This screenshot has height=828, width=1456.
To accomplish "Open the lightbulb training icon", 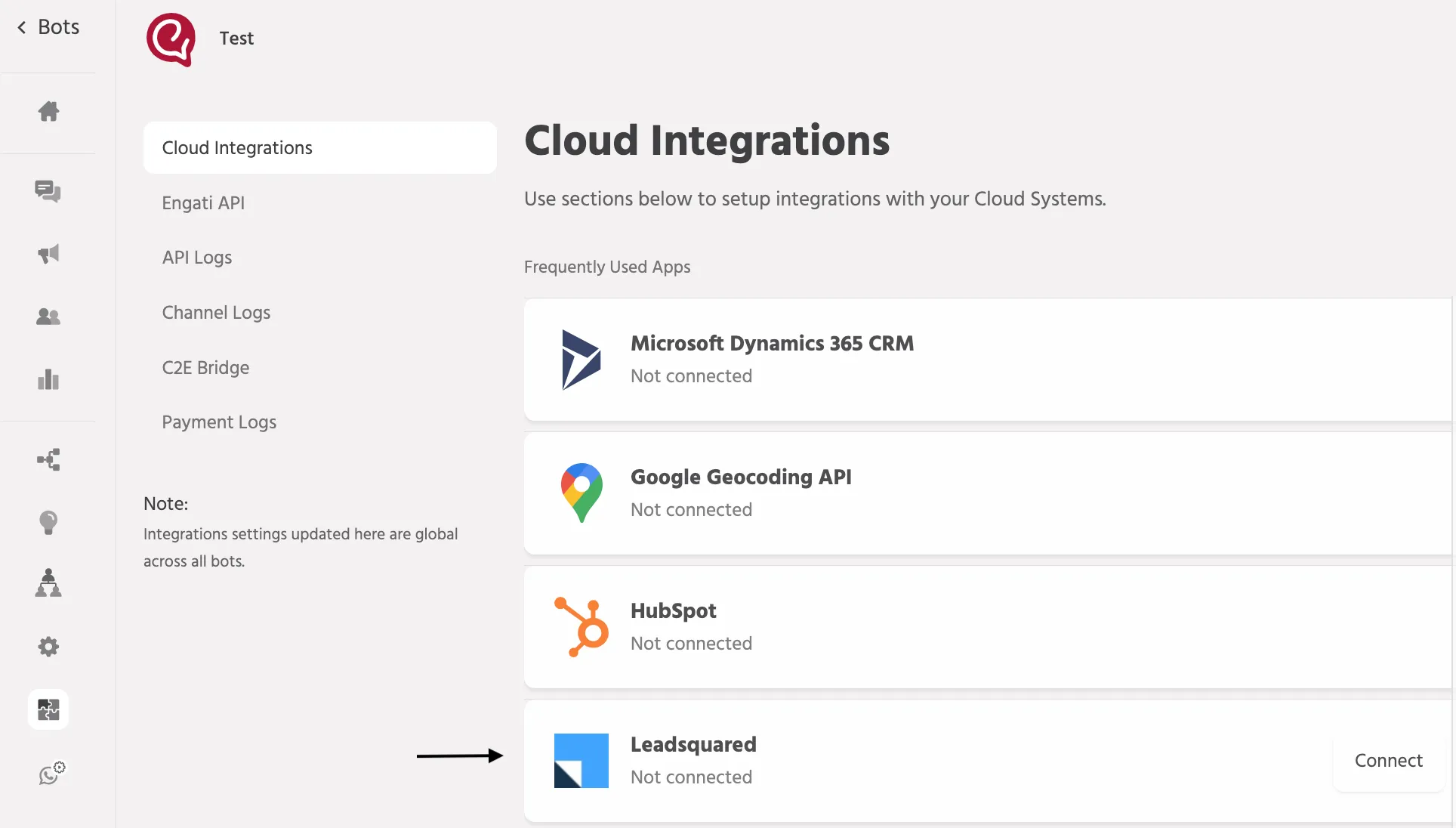I will (x=48, y=522).
